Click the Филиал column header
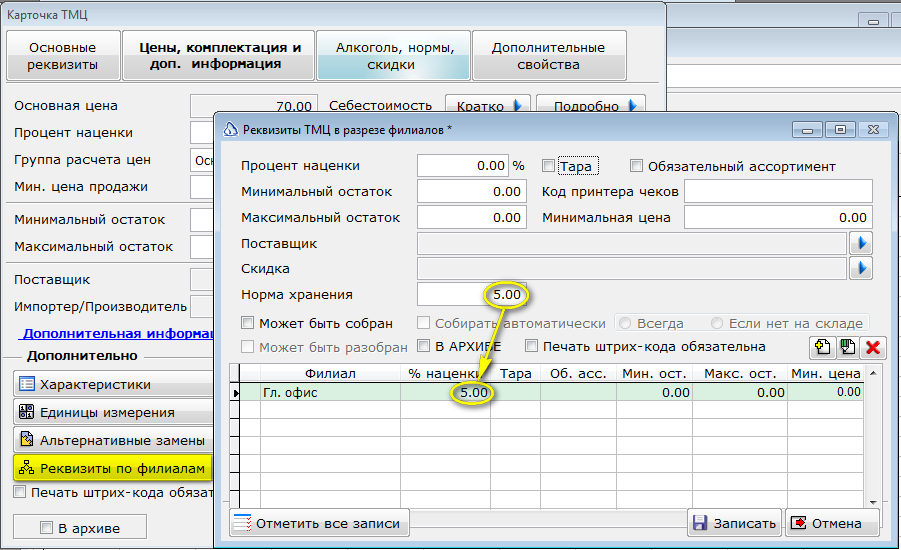 coord(330,374)
